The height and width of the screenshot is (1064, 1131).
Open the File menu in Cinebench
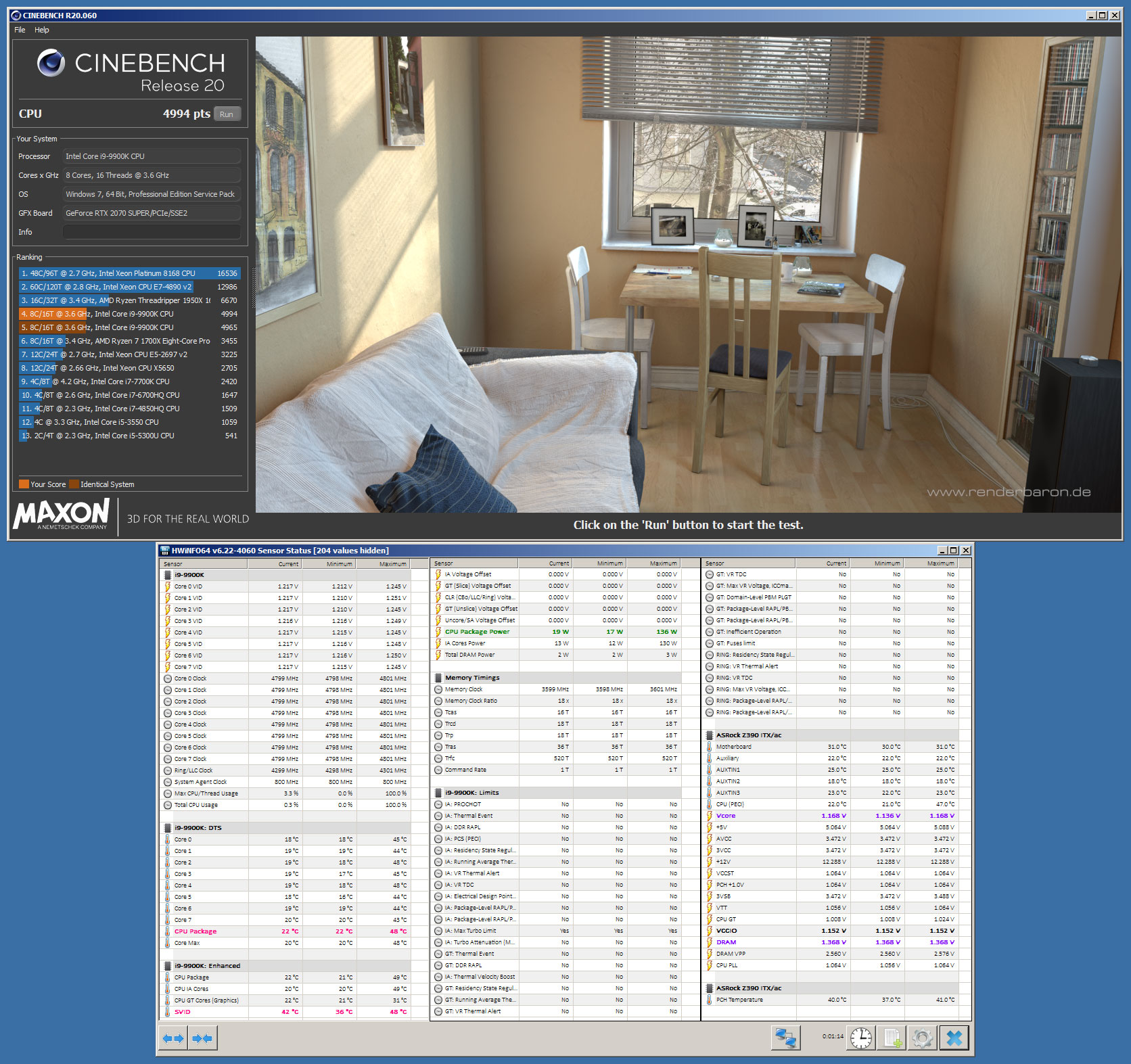tap(20, 30)
